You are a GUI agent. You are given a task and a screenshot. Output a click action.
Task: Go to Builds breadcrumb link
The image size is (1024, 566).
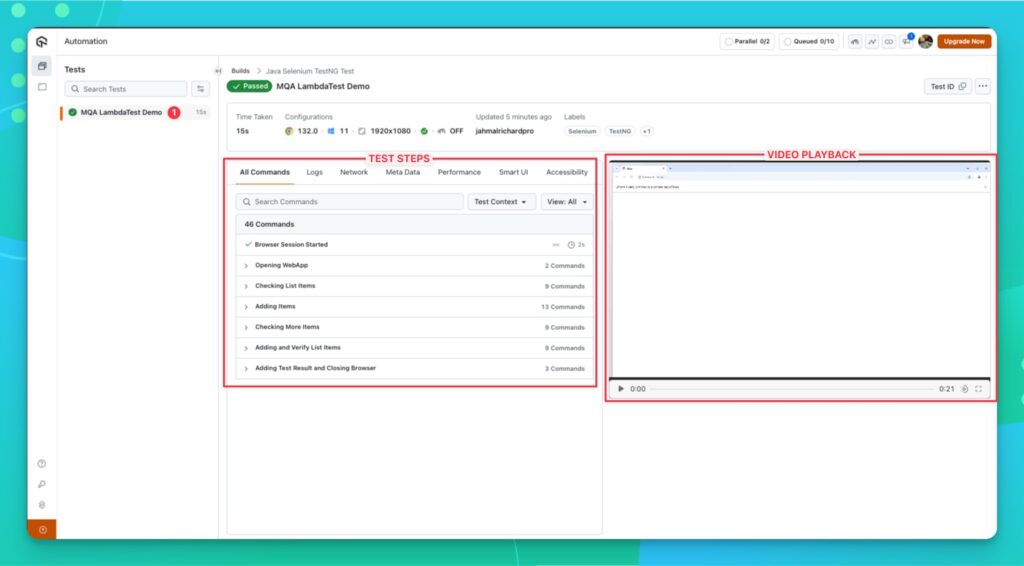click(240, 71)
